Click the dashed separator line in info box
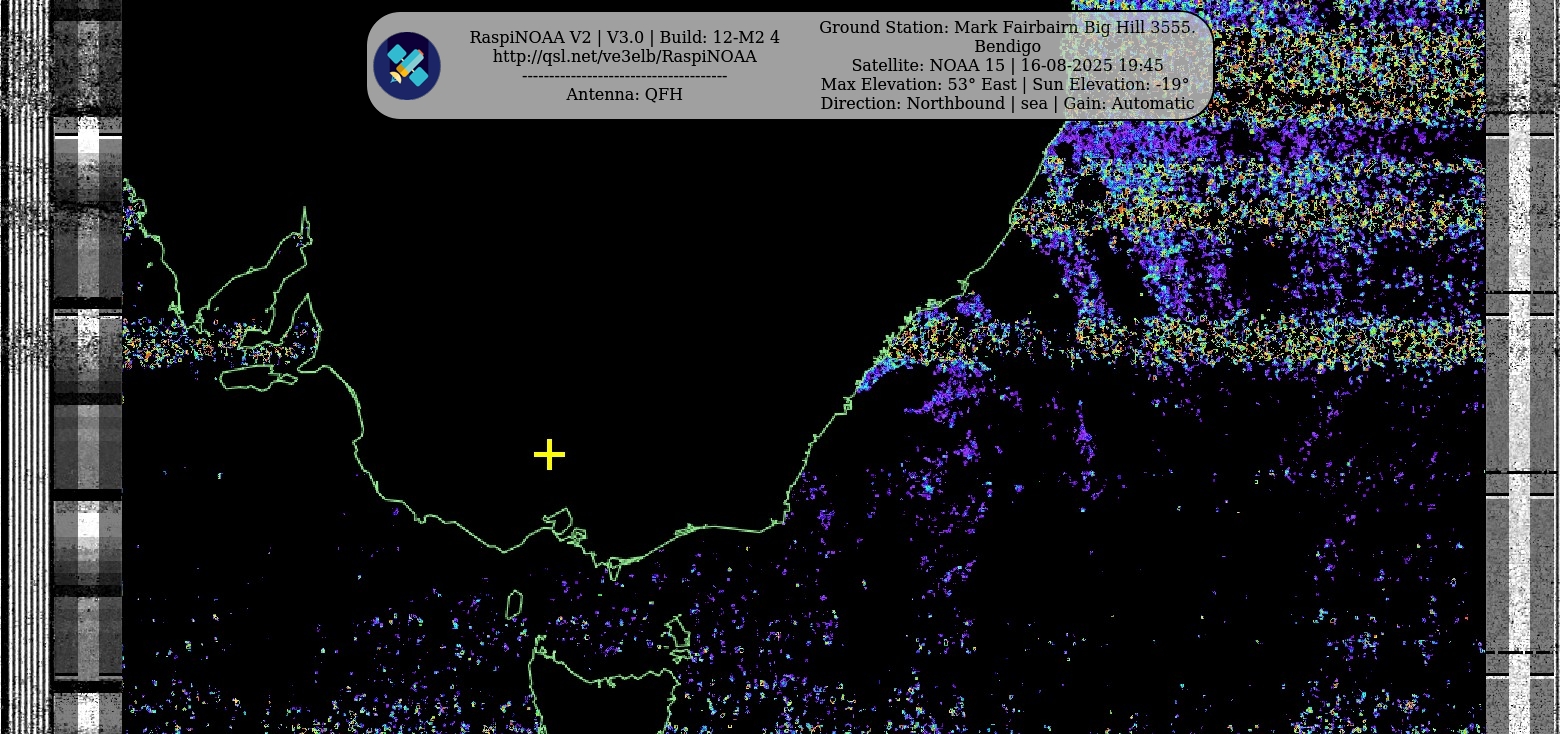This screenshot has height=734, width=1560. coord(624,76)
